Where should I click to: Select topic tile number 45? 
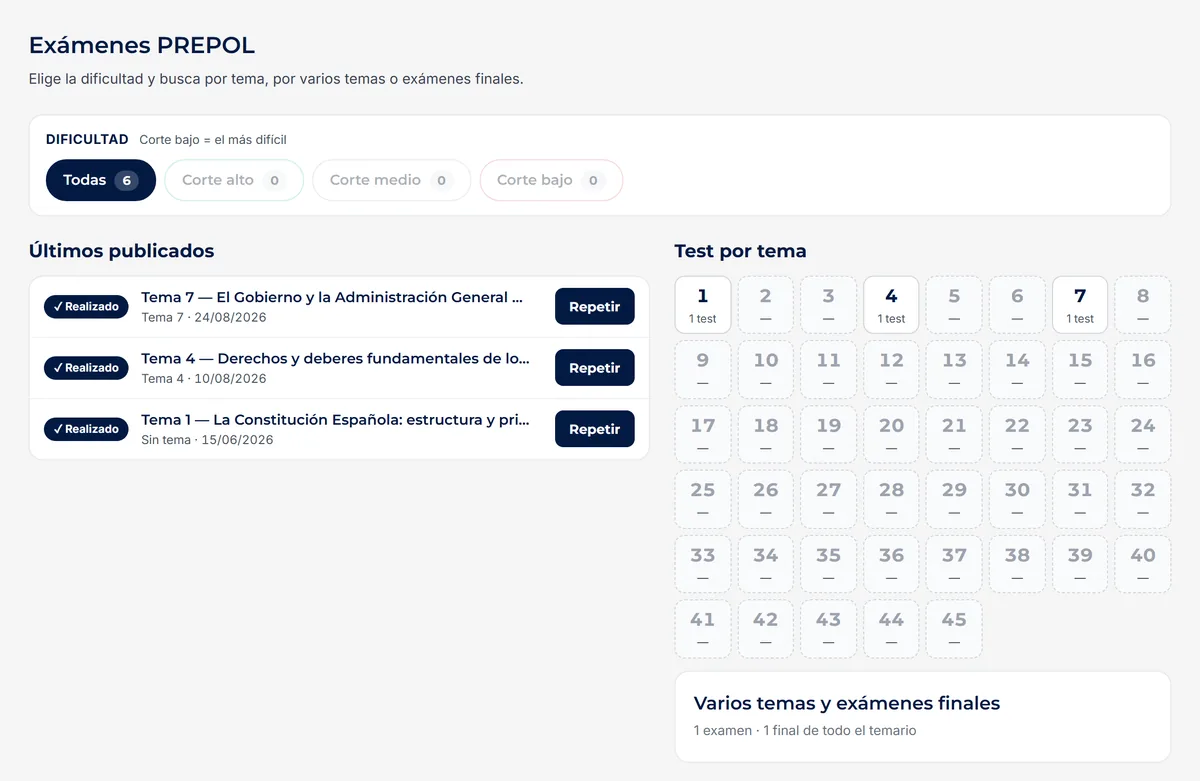point(954,630)
